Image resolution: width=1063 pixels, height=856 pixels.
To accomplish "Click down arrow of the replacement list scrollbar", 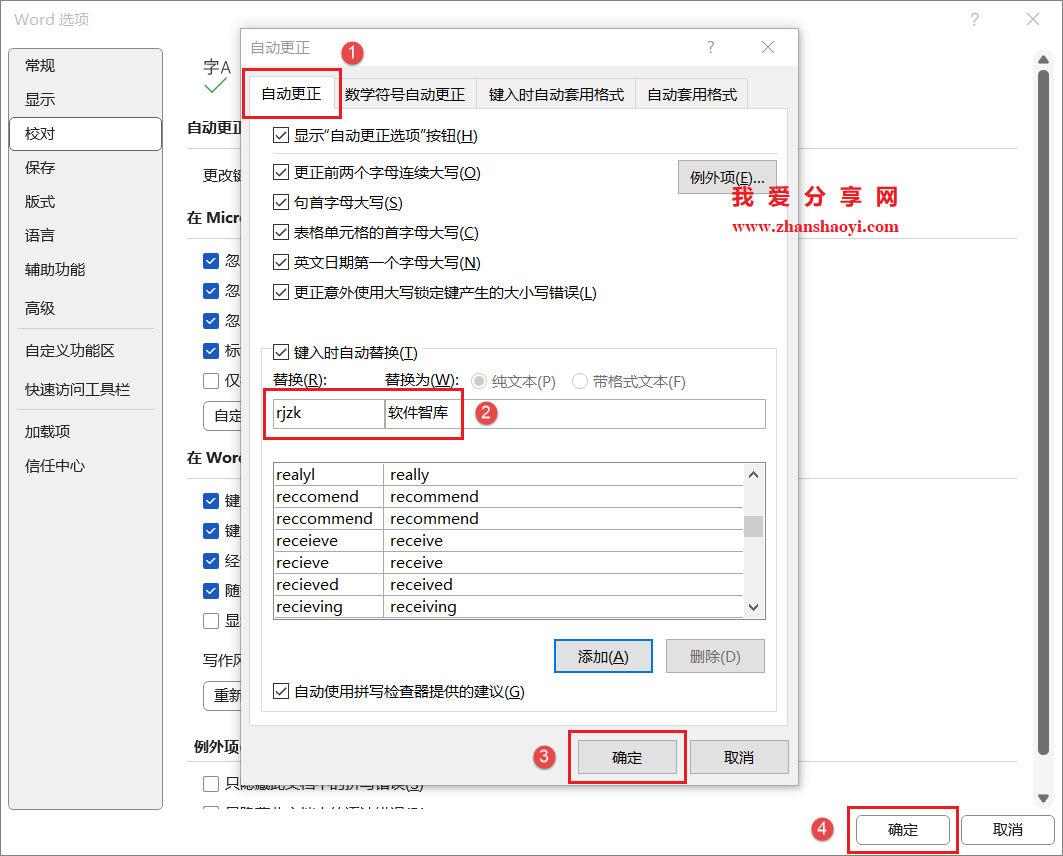I will (x=754, y=607).
